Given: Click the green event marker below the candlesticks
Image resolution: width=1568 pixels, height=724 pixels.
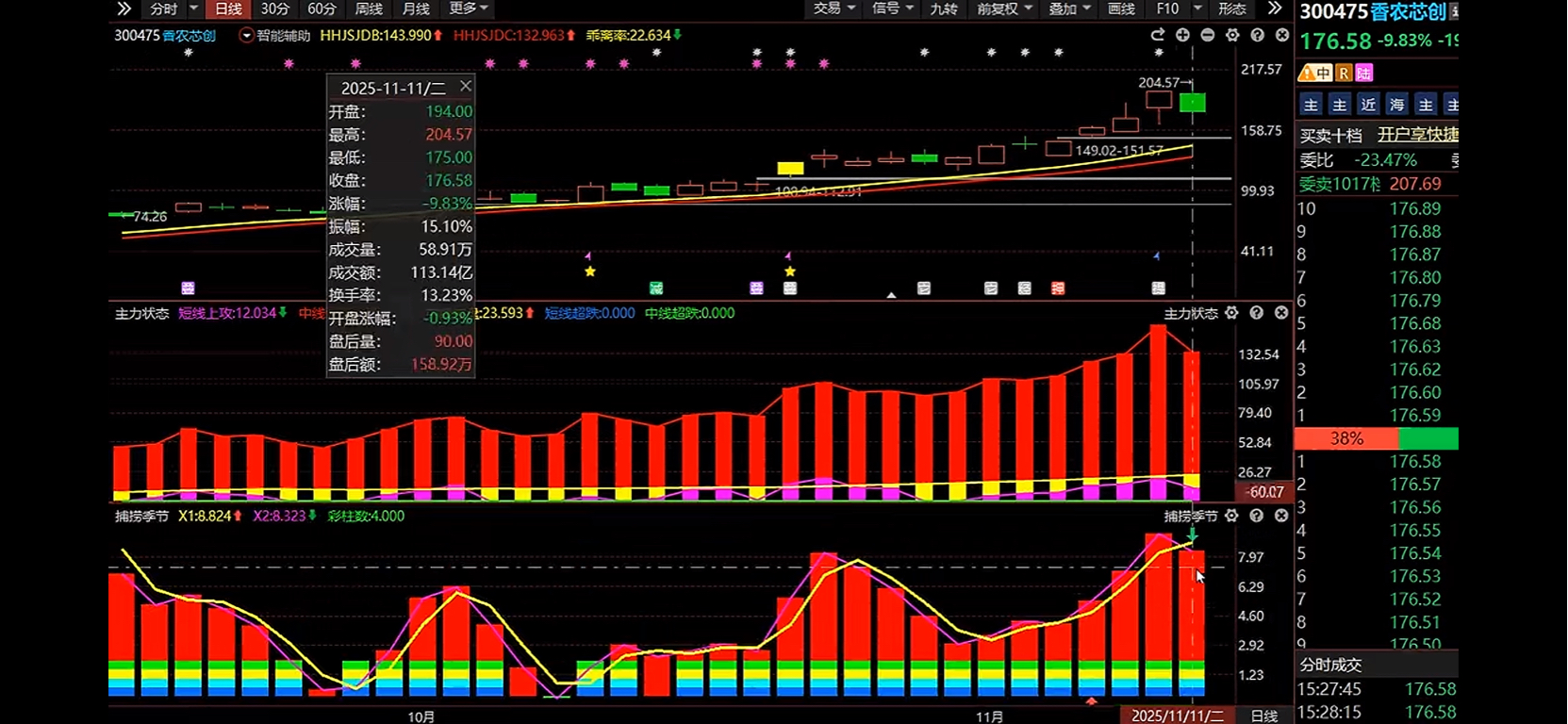Looking at the screenshot, I should point(656,288).
